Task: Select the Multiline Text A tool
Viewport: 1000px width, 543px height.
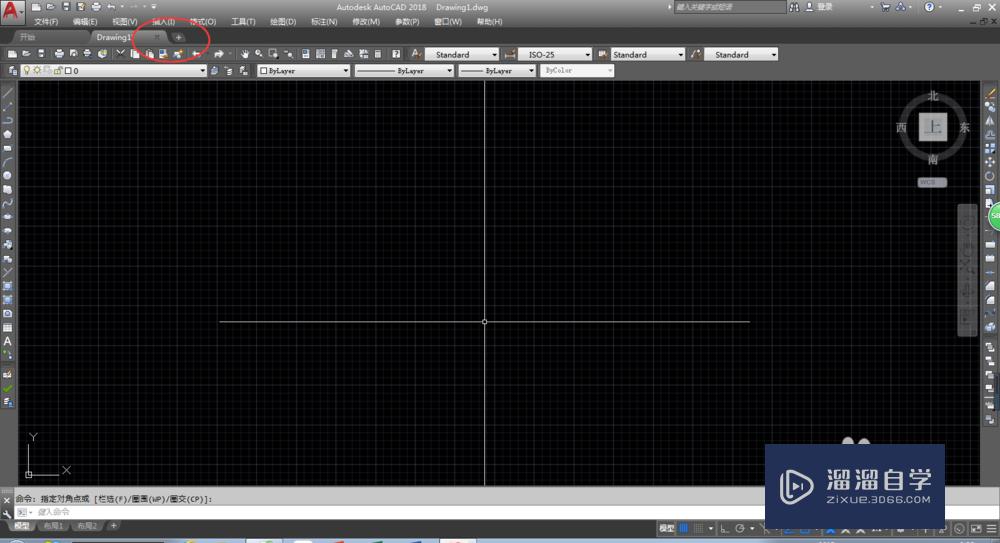Action: (x=8, y=341)
